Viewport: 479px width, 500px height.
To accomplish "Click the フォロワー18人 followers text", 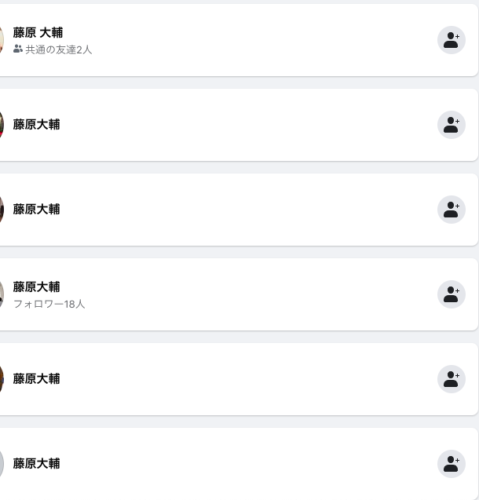I will point(49,304).
